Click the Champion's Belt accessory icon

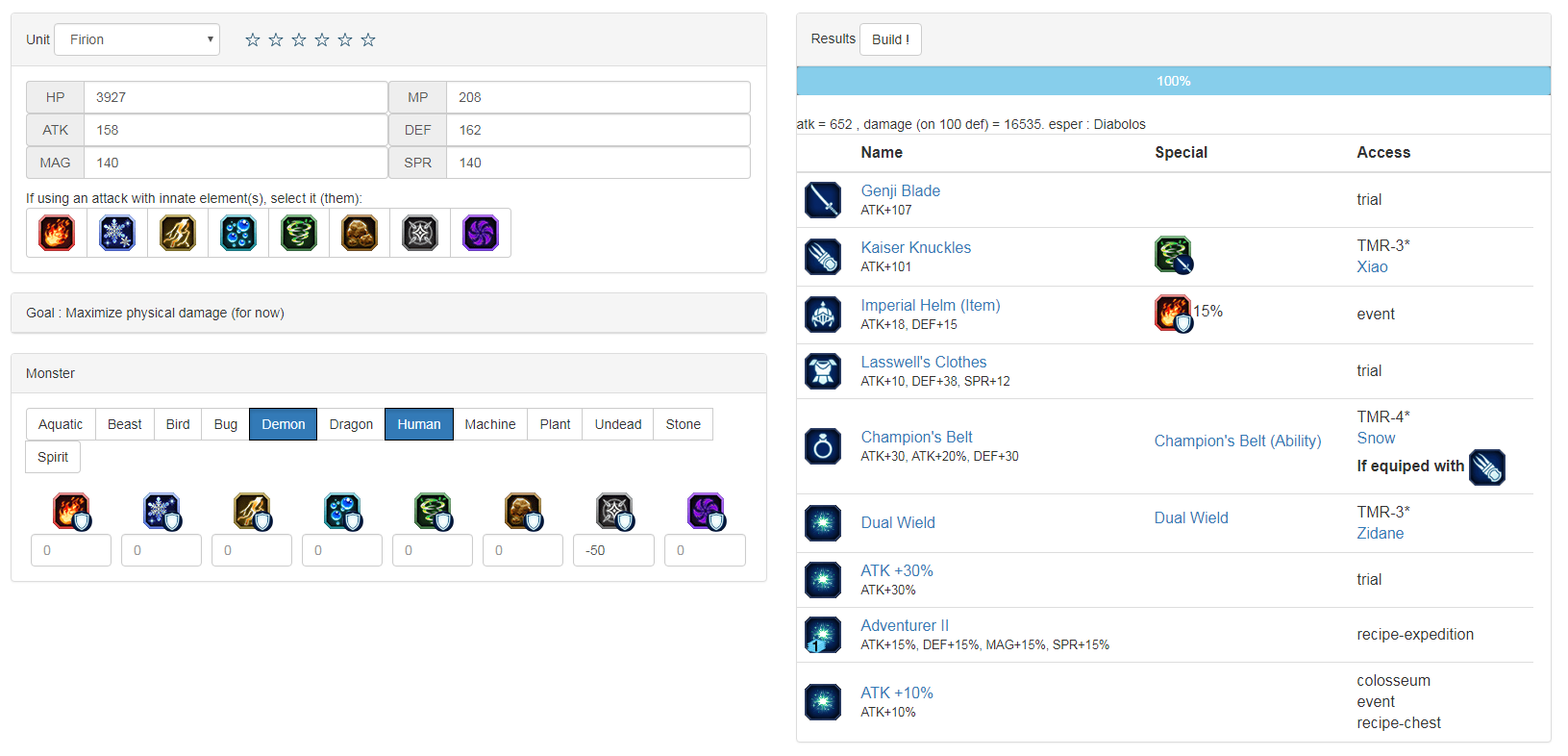823,446
